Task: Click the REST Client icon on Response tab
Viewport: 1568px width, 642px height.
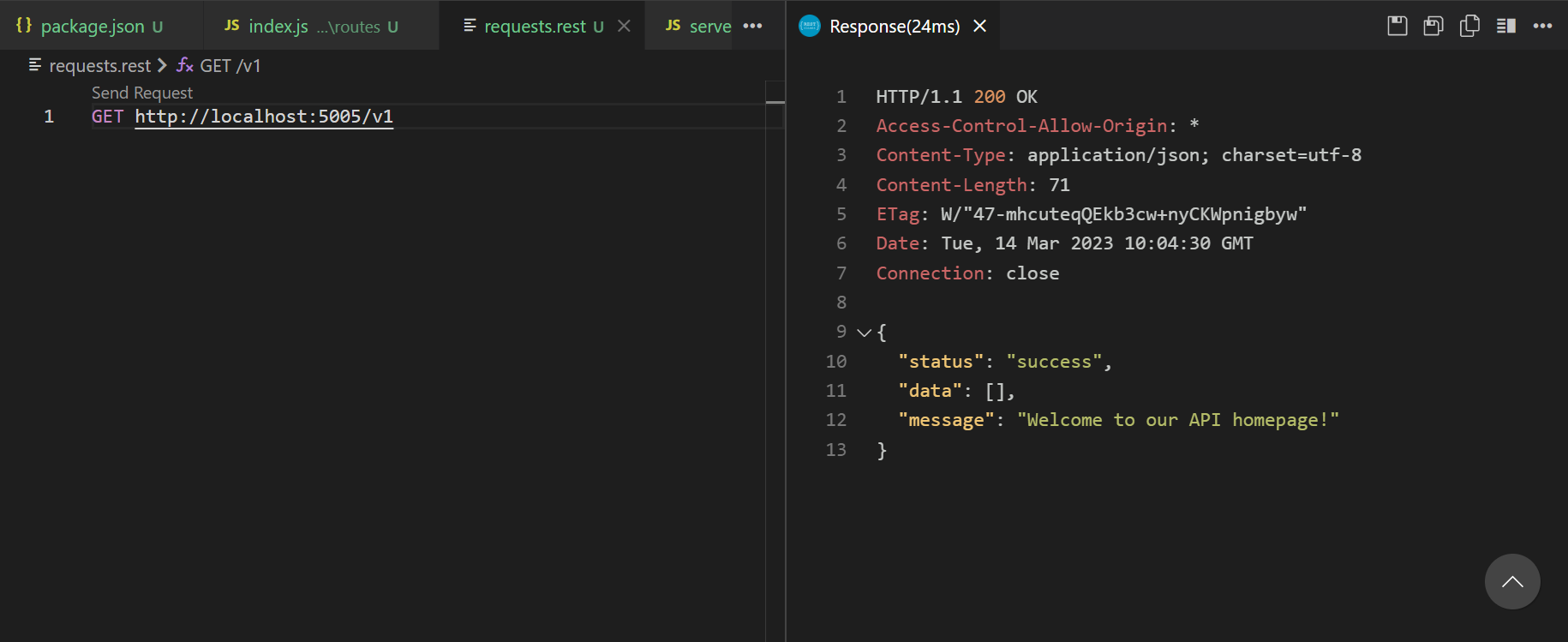Action: coord(809,26)
